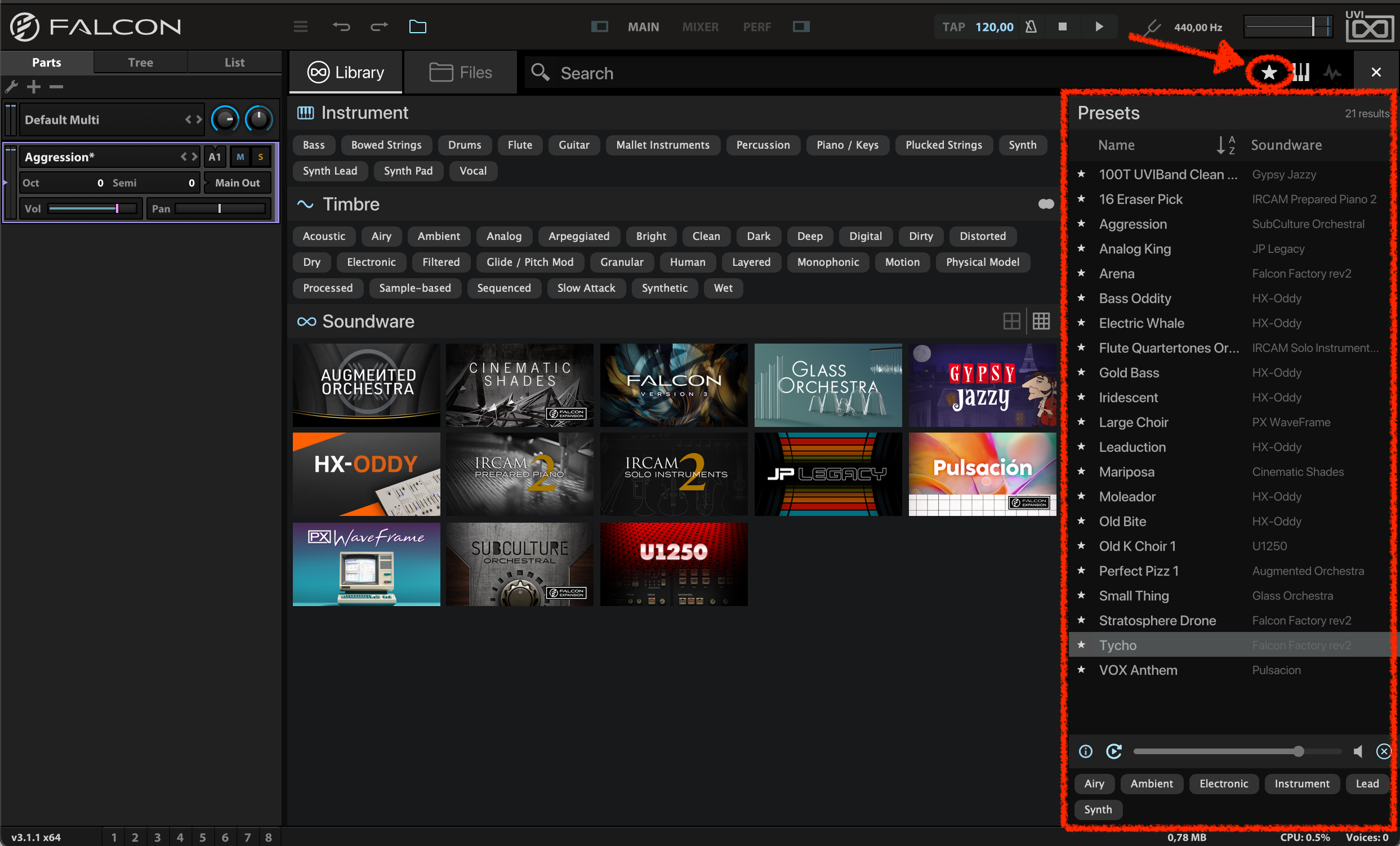Screen dimensions: 1400x846
Task: Switch to the Tree tab
Action: [x=140, y=63]
